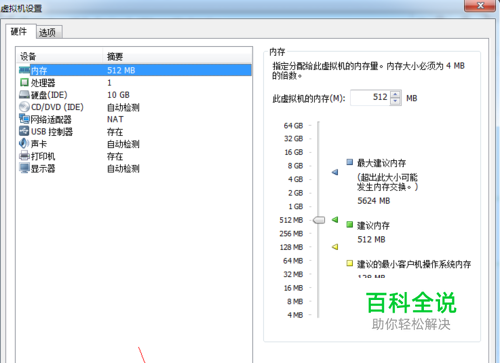Click yellow legend square for minimum guest memory
The width and height of the screenshot is (500, 363).
(x=349, y=263)
